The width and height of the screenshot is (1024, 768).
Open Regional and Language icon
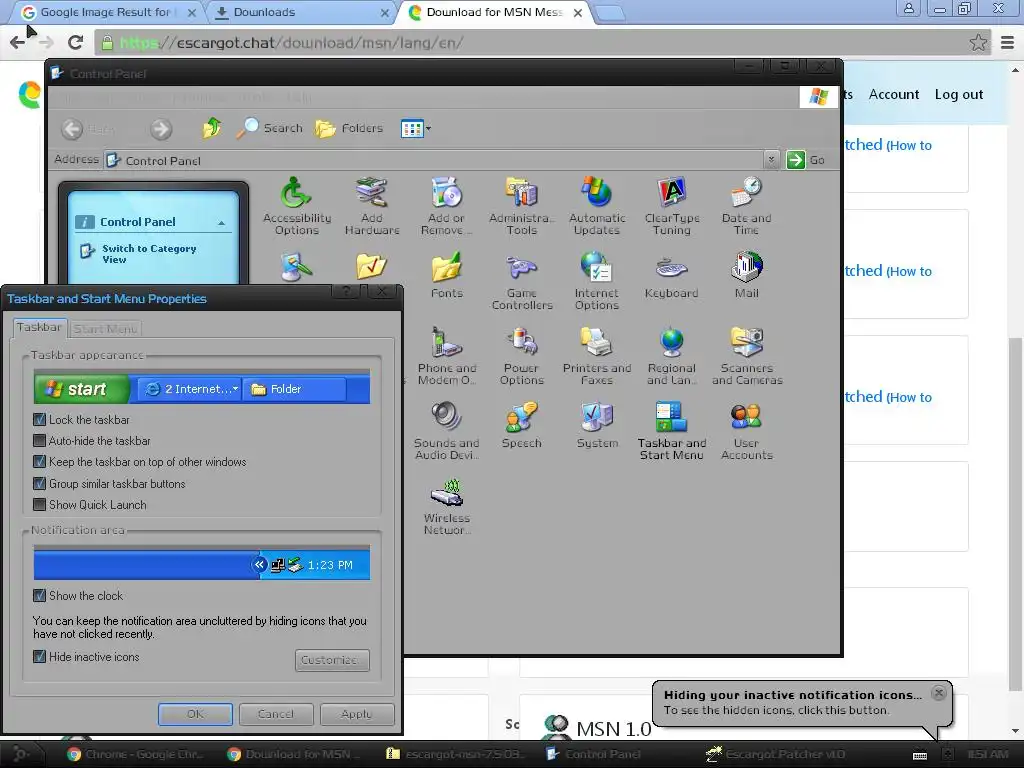(671, 356)
